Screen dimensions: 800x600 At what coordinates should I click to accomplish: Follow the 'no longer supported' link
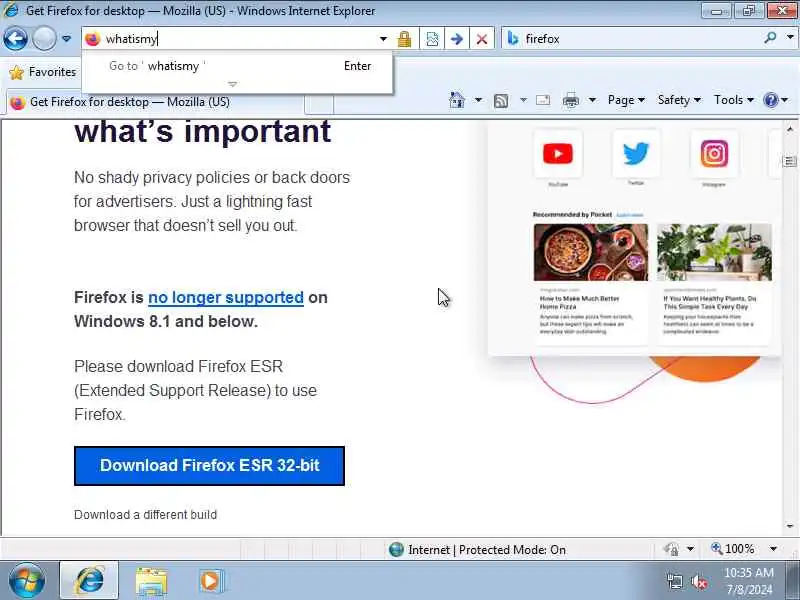(226, 297)
